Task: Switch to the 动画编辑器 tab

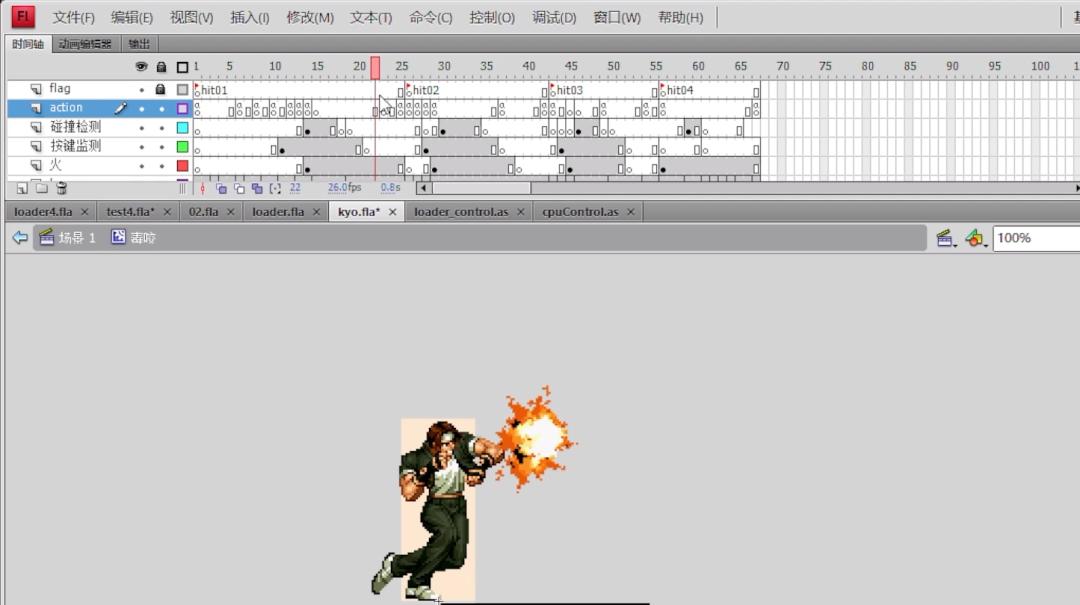Action: point(84,43)
